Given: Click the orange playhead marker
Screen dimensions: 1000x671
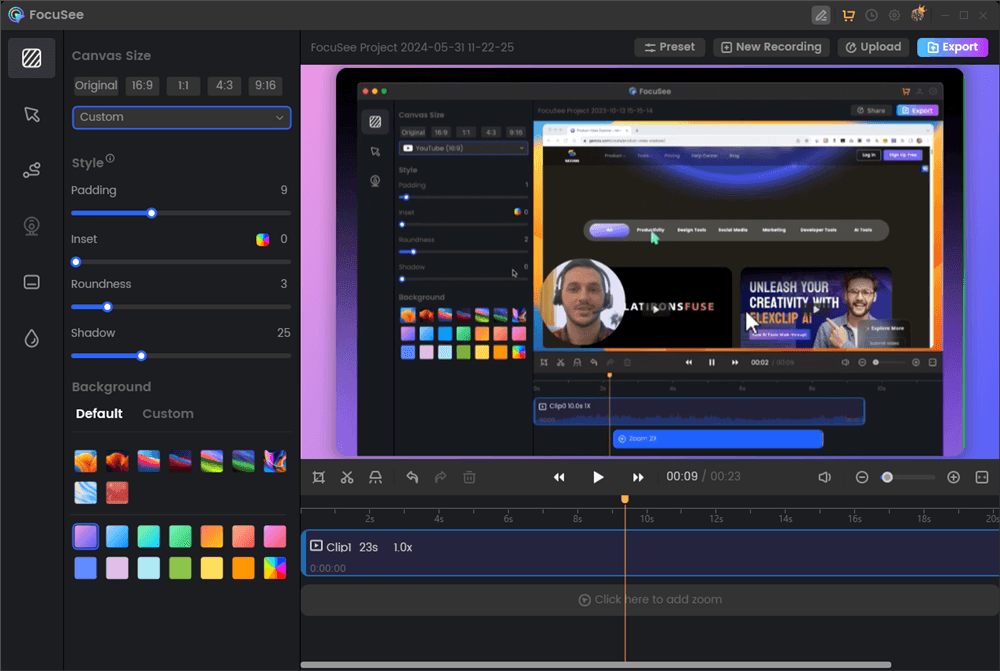Looking at the screenshot, I should [x=625, y=499].
